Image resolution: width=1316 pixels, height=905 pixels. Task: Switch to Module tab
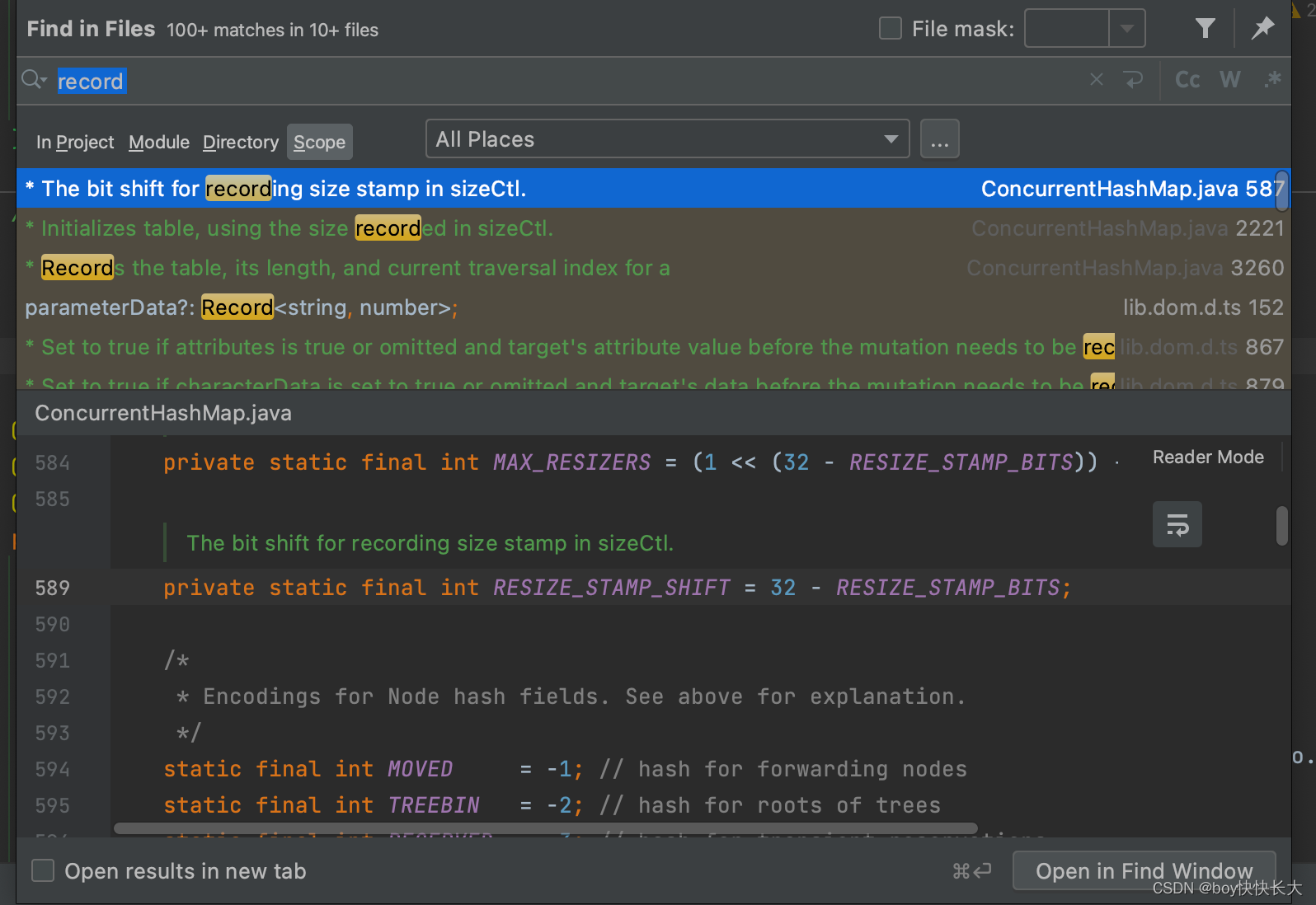pos(159,143)
